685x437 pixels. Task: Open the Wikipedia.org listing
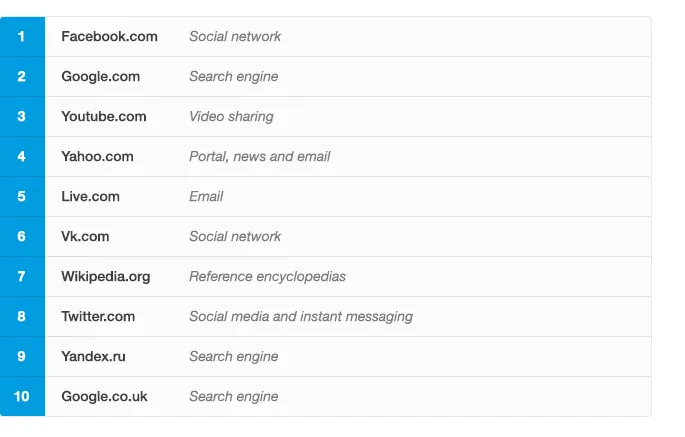pos(105,277)
